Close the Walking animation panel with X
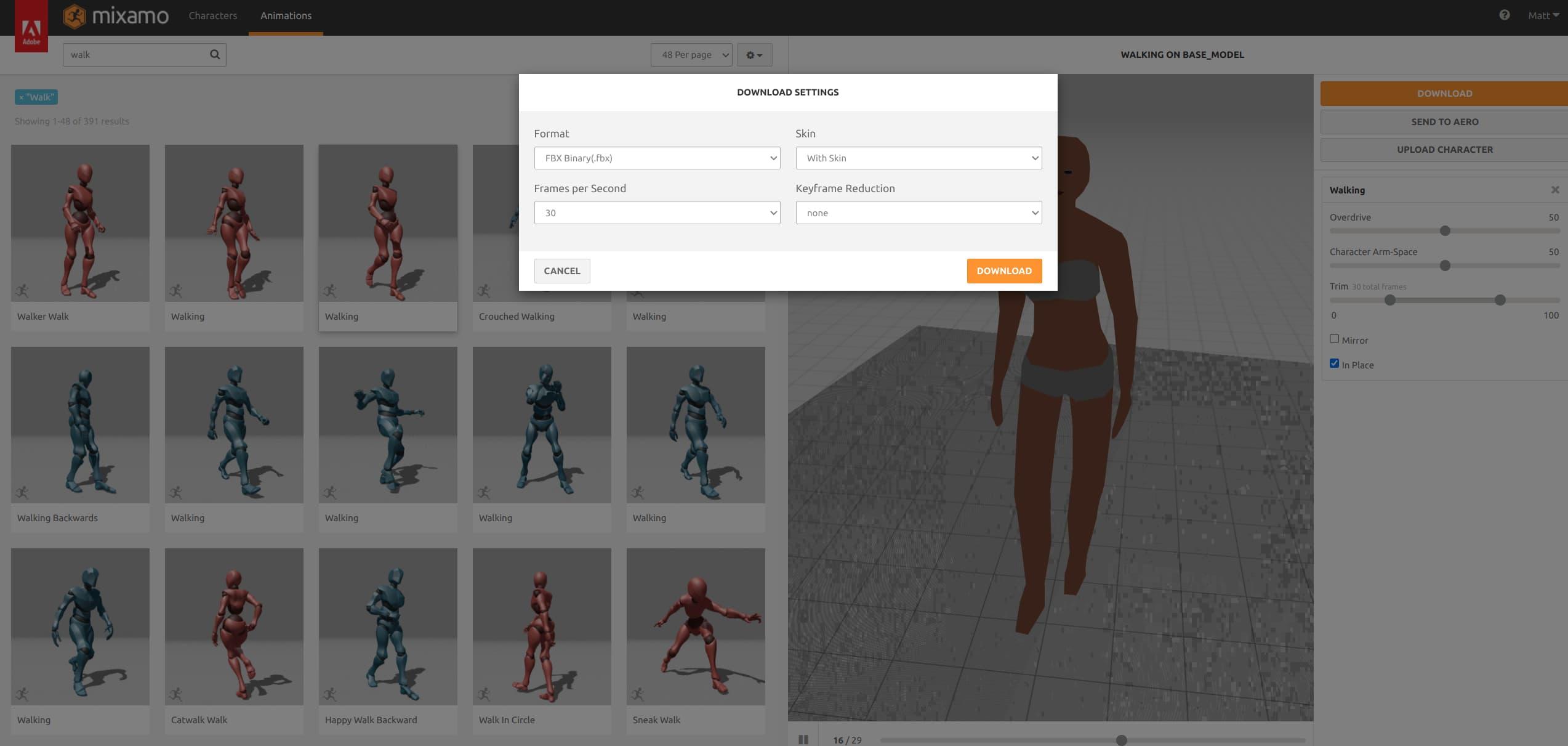This screenshot has height=746, width=1568. pos(1555,190)
